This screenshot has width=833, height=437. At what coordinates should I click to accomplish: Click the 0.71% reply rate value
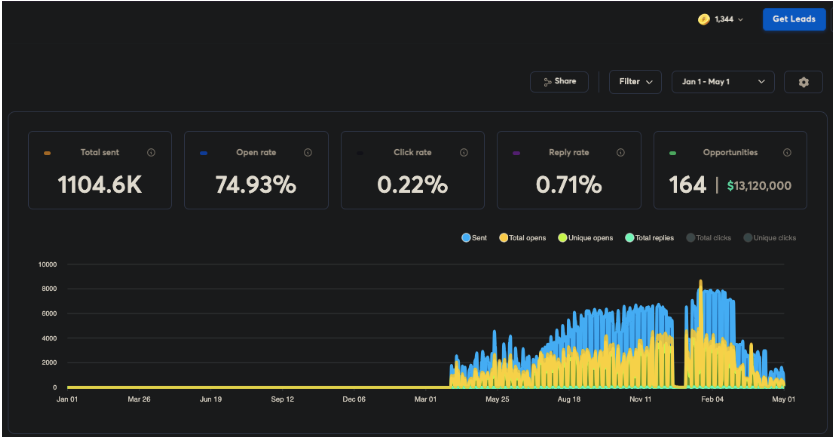coord(568,185)
